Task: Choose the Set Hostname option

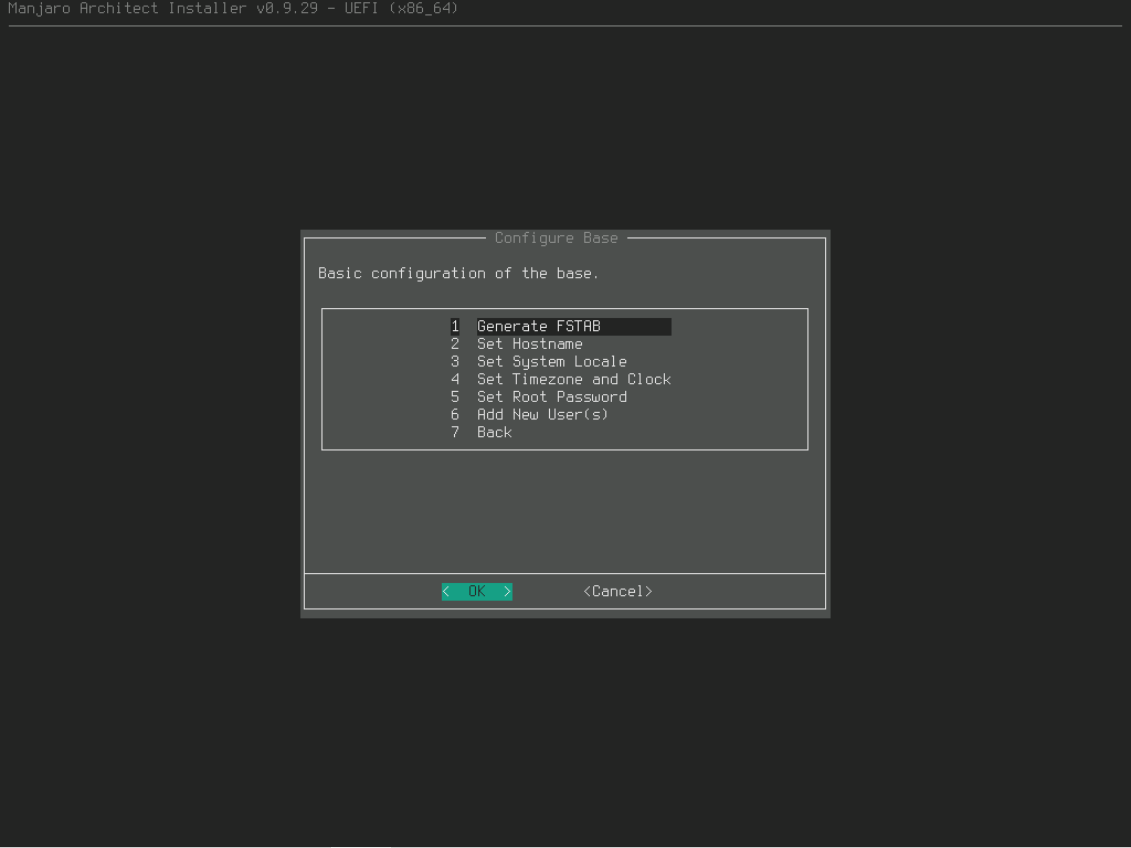Action: pos(529,344)
